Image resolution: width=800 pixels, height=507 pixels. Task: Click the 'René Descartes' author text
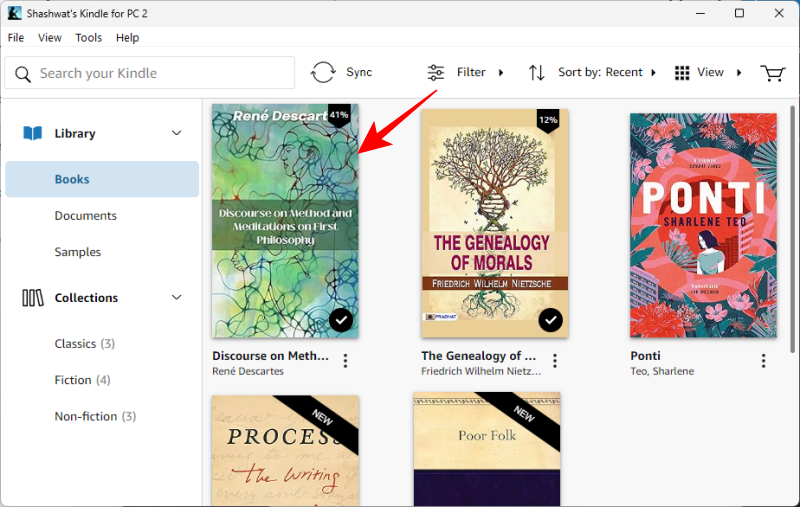[x=248, y=371]
